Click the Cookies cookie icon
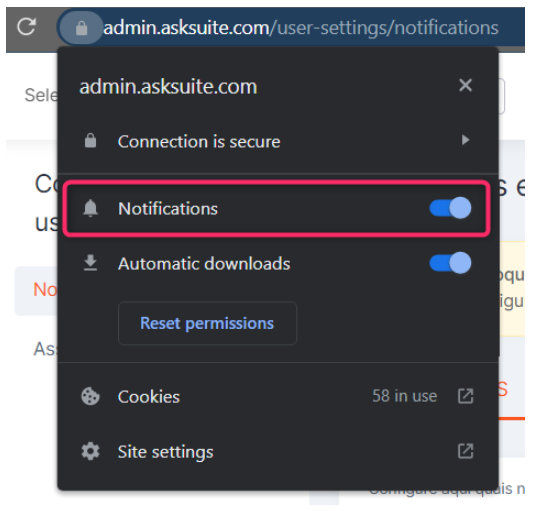The width and height of the screenshot is (547, 511). [x=90, y=396]
